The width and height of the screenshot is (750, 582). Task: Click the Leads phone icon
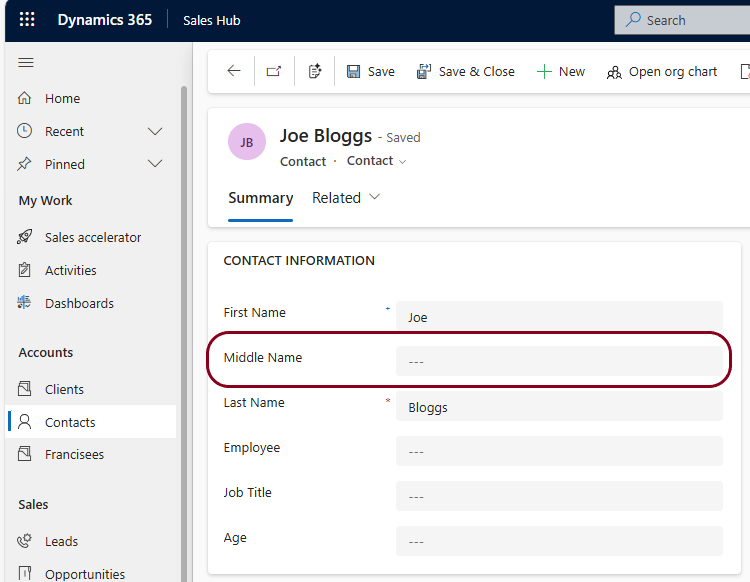coord(24,540)
